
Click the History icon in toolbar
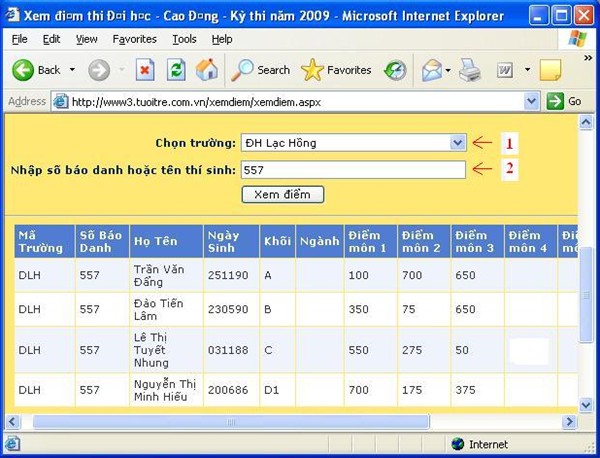click(396, 70)
